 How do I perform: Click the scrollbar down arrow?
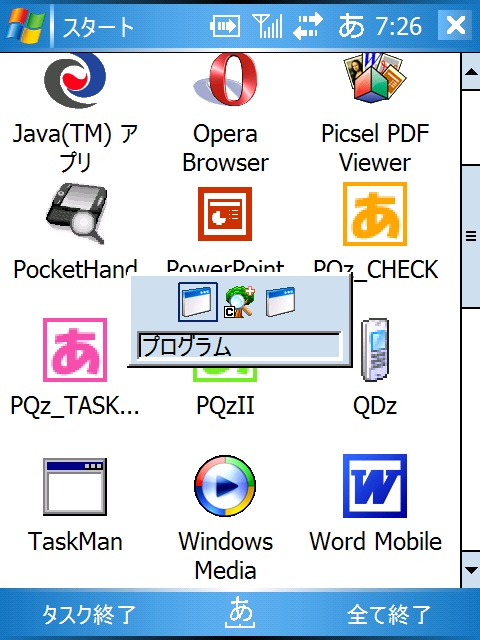tap(471, 570)
